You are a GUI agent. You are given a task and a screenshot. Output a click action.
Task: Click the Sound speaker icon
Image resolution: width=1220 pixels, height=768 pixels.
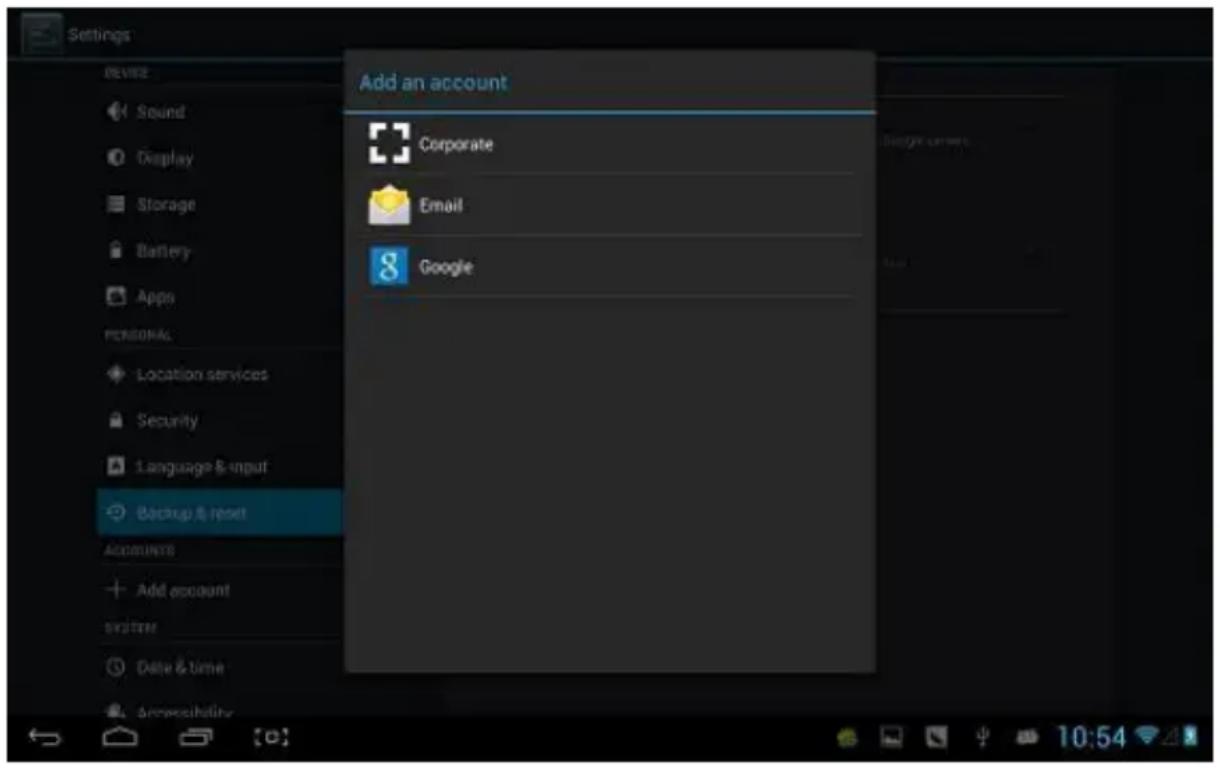tap(117, 112)
